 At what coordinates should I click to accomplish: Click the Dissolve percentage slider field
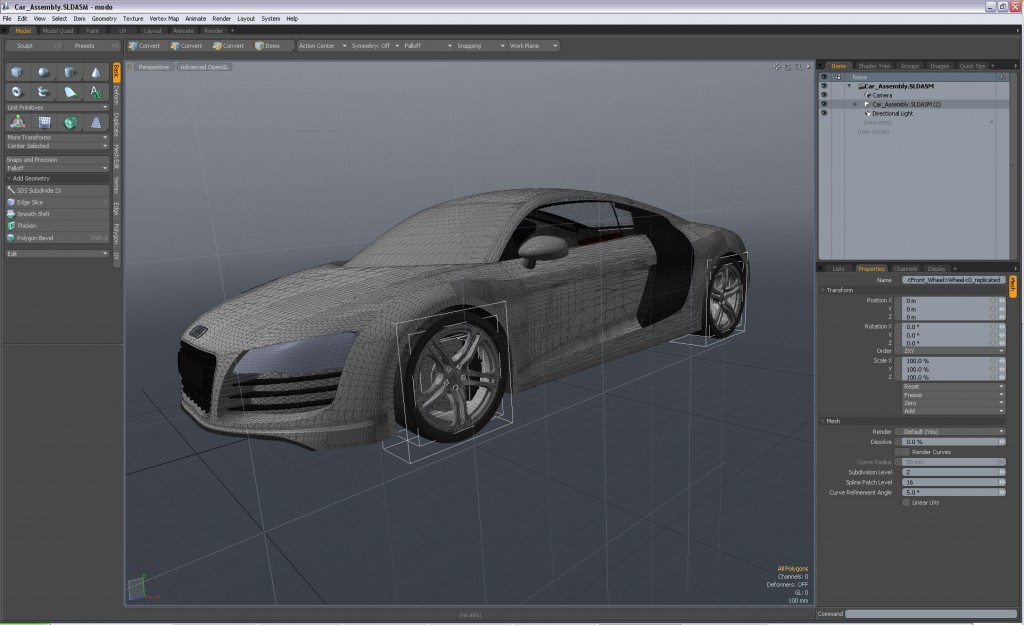click(x=953, y=442)
